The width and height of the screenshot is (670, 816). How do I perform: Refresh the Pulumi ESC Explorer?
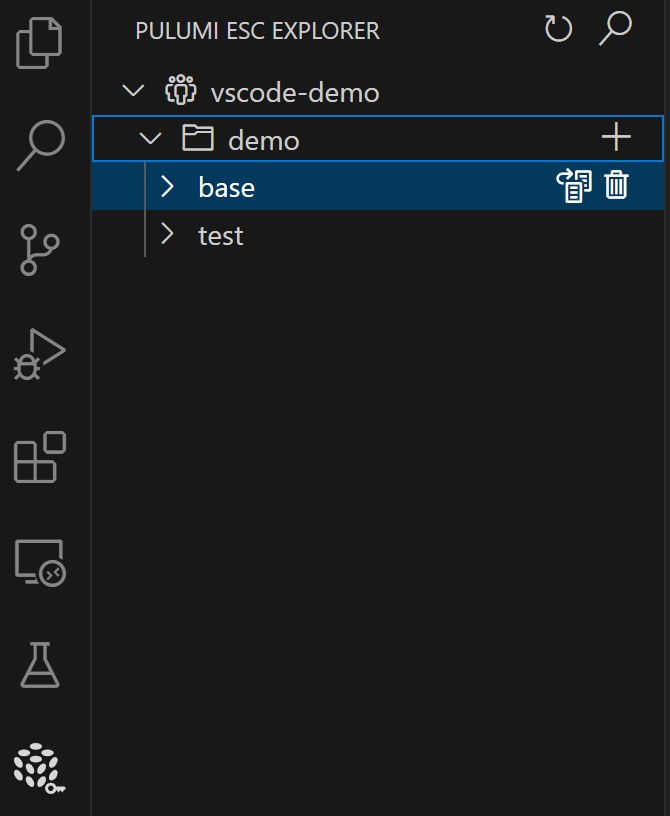(x=558, y=29)
